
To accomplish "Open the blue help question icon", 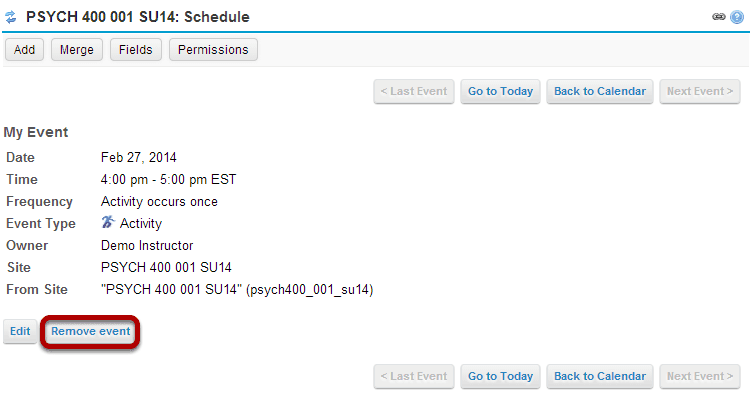I will 737,17.
